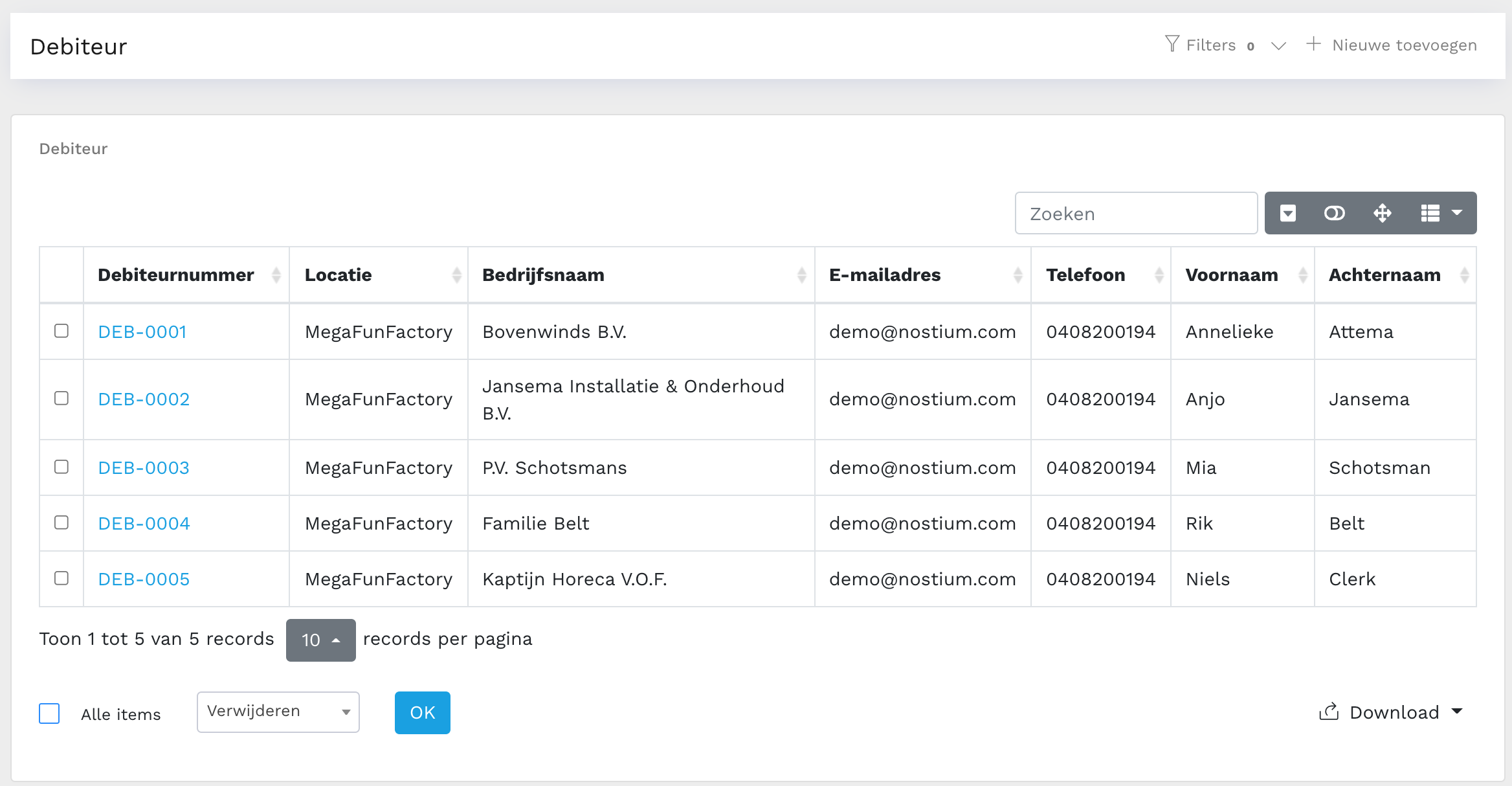Sort by Debiteurnummer column arrows
This screenshot has width=1512, height=786.
coord(276,275)
